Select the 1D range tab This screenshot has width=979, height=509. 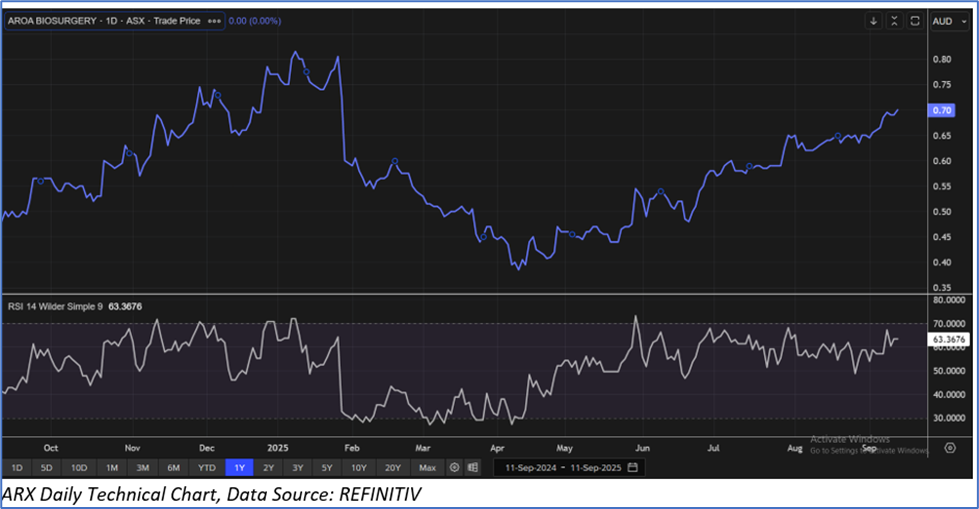click(x=17, y=468)
